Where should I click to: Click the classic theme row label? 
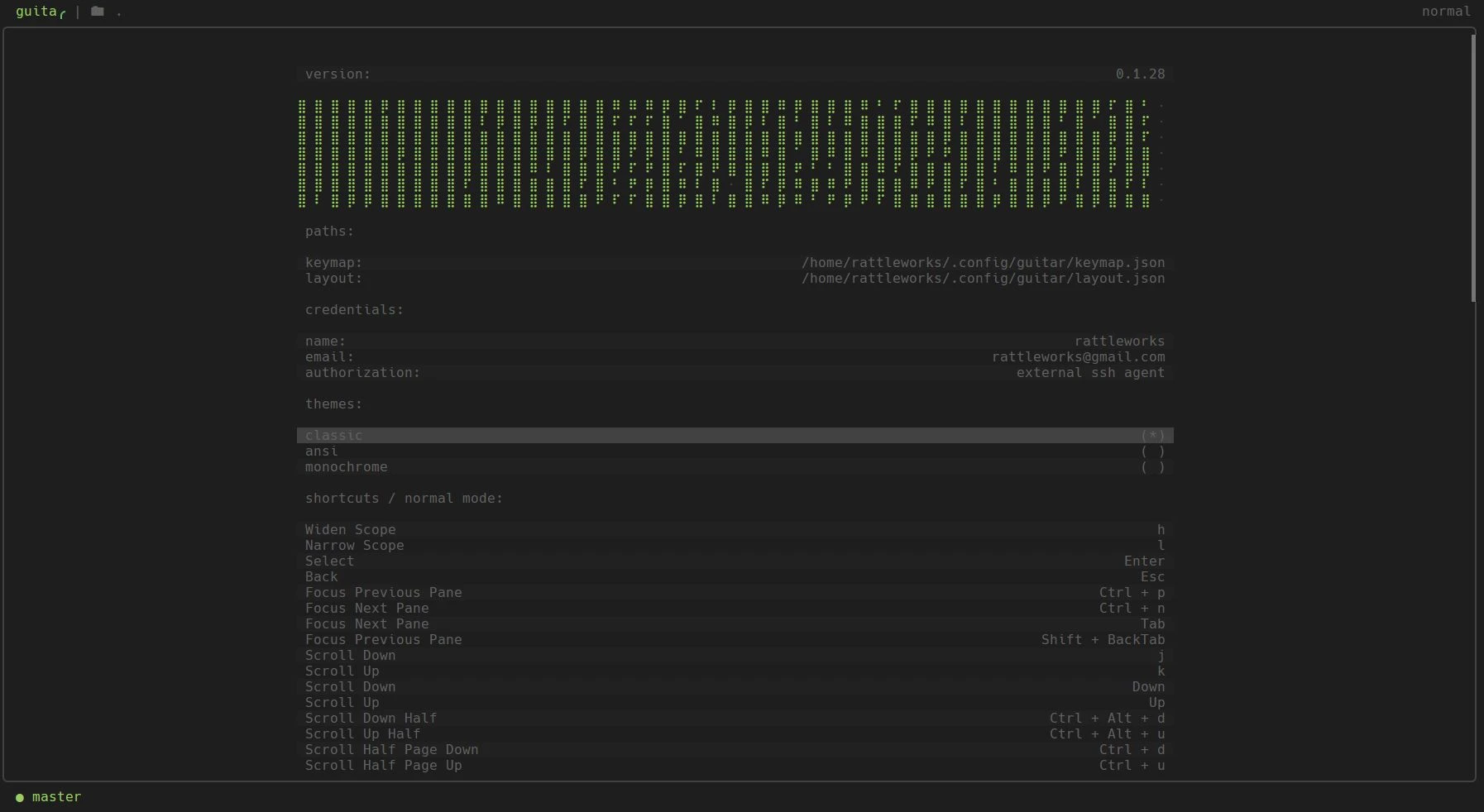[x=334, y=436]
